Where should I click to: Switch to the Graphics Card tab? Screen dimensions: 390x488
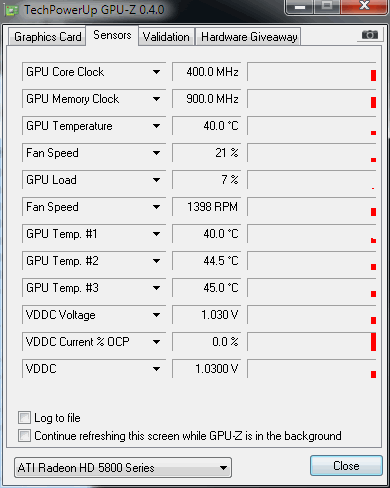(x=47, y=37)
